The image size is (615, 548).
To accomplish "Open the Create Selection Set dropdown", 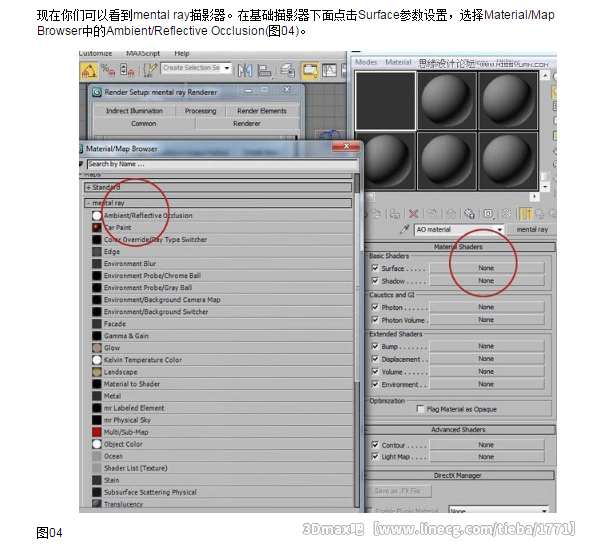I will [x=227, y=68].
